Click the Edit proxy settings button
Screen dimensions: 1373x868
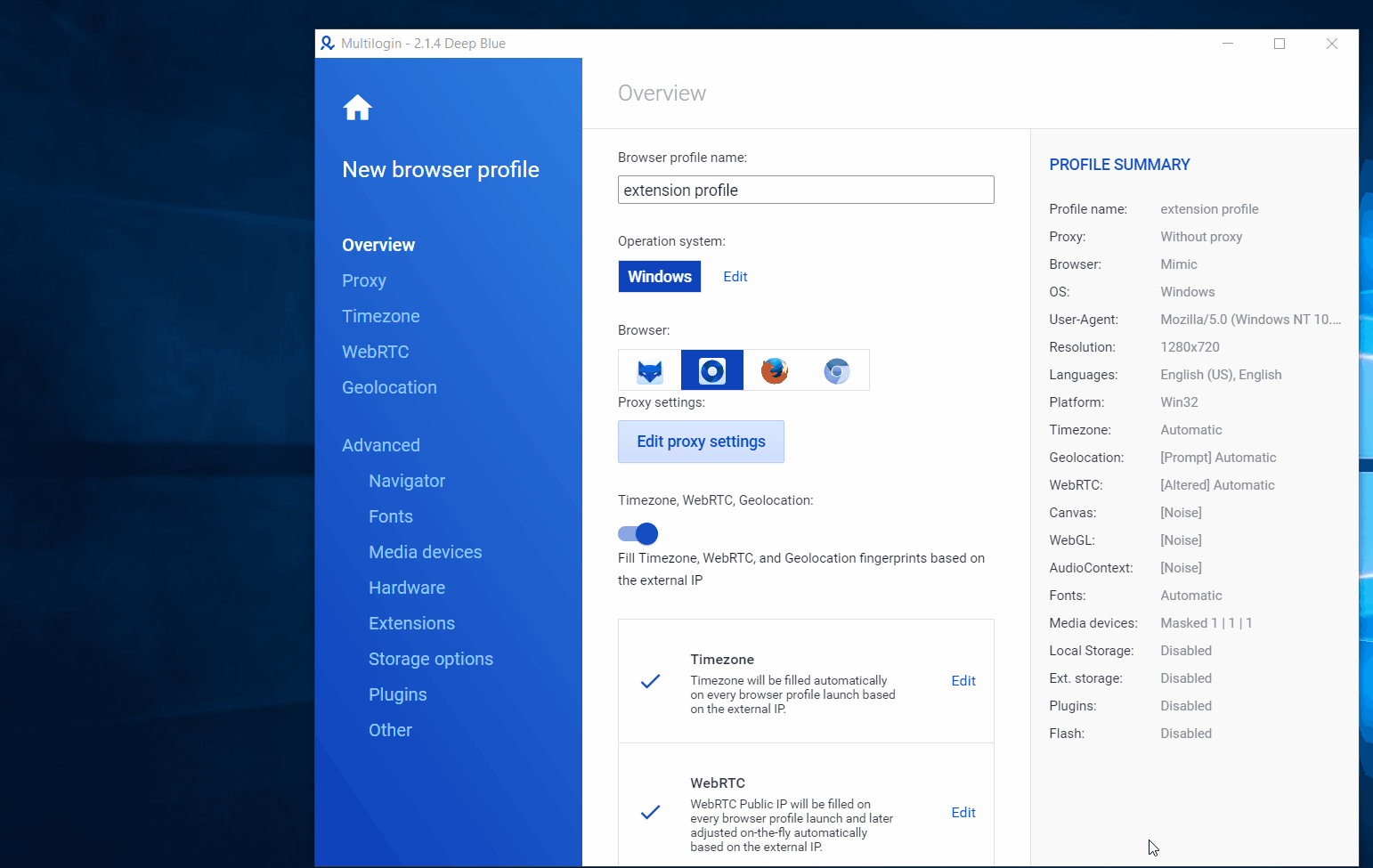[702, 442]
